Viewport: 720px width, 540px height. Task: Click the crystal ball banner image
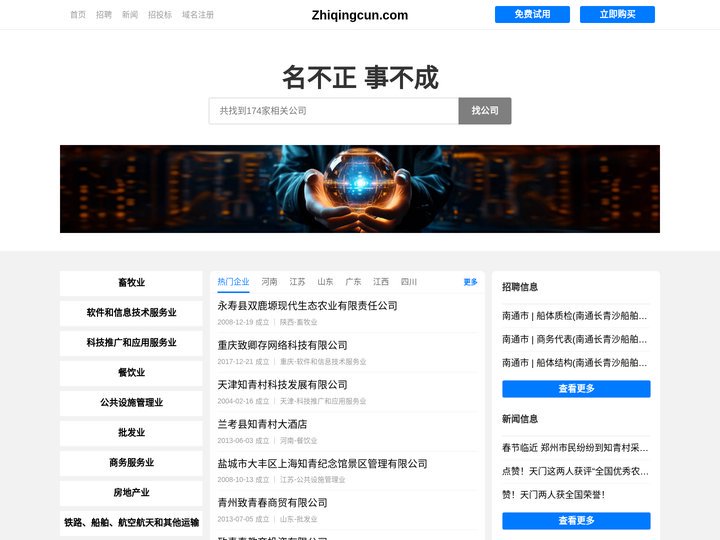(360, 189)
